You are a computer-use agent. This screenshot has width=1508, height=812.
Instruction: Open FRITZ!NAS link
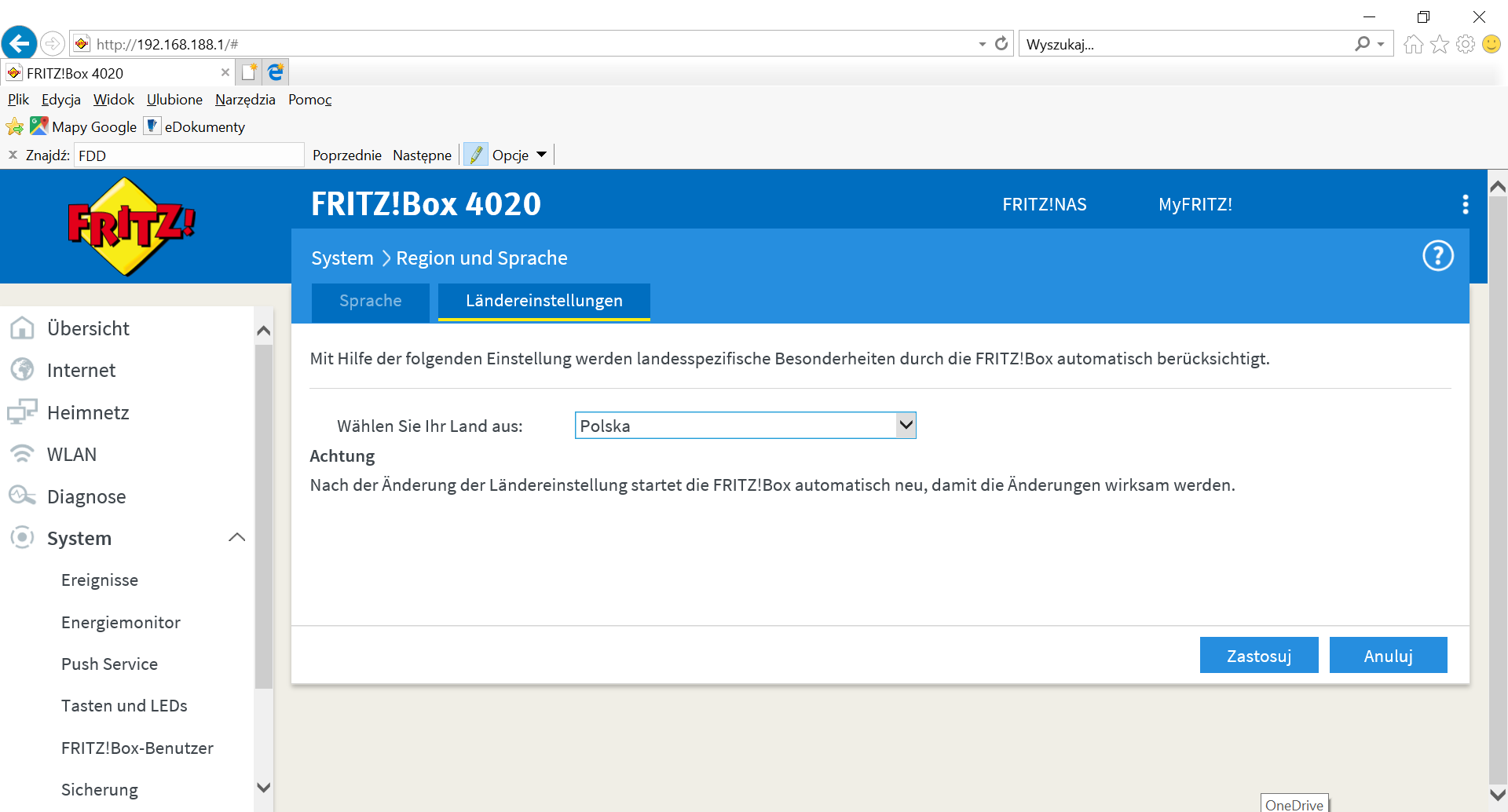[x=1044, y=204]
